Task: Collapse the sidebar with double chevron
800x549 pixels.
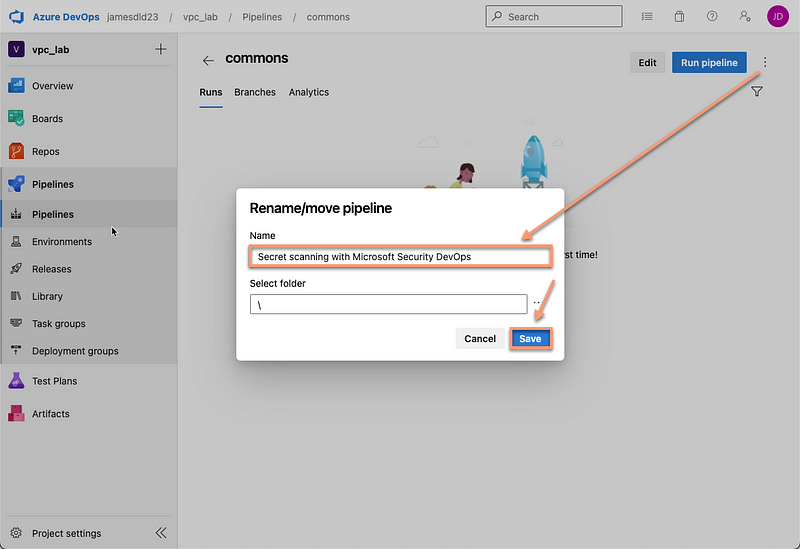Action: point(161,533)
